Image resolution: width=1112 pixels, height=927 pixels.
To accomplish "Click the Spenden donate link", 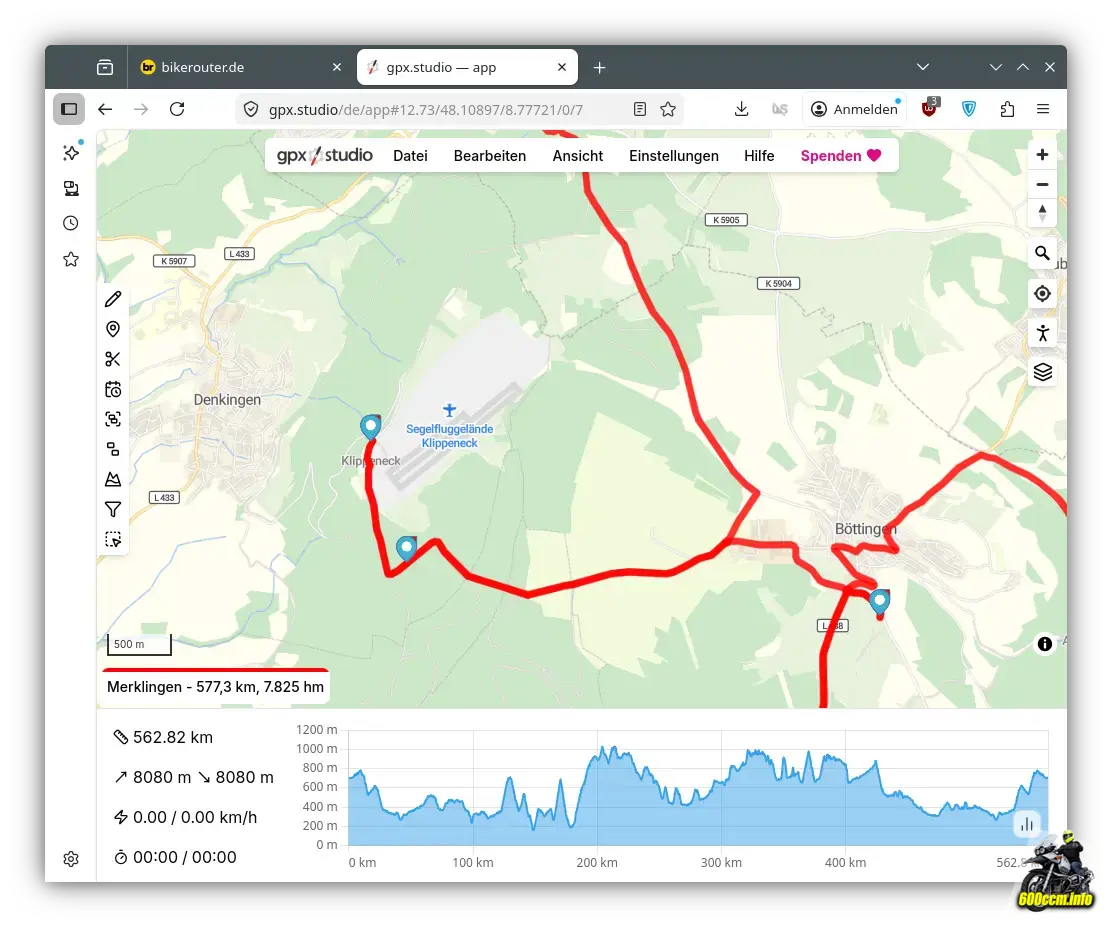I will 840,156.
